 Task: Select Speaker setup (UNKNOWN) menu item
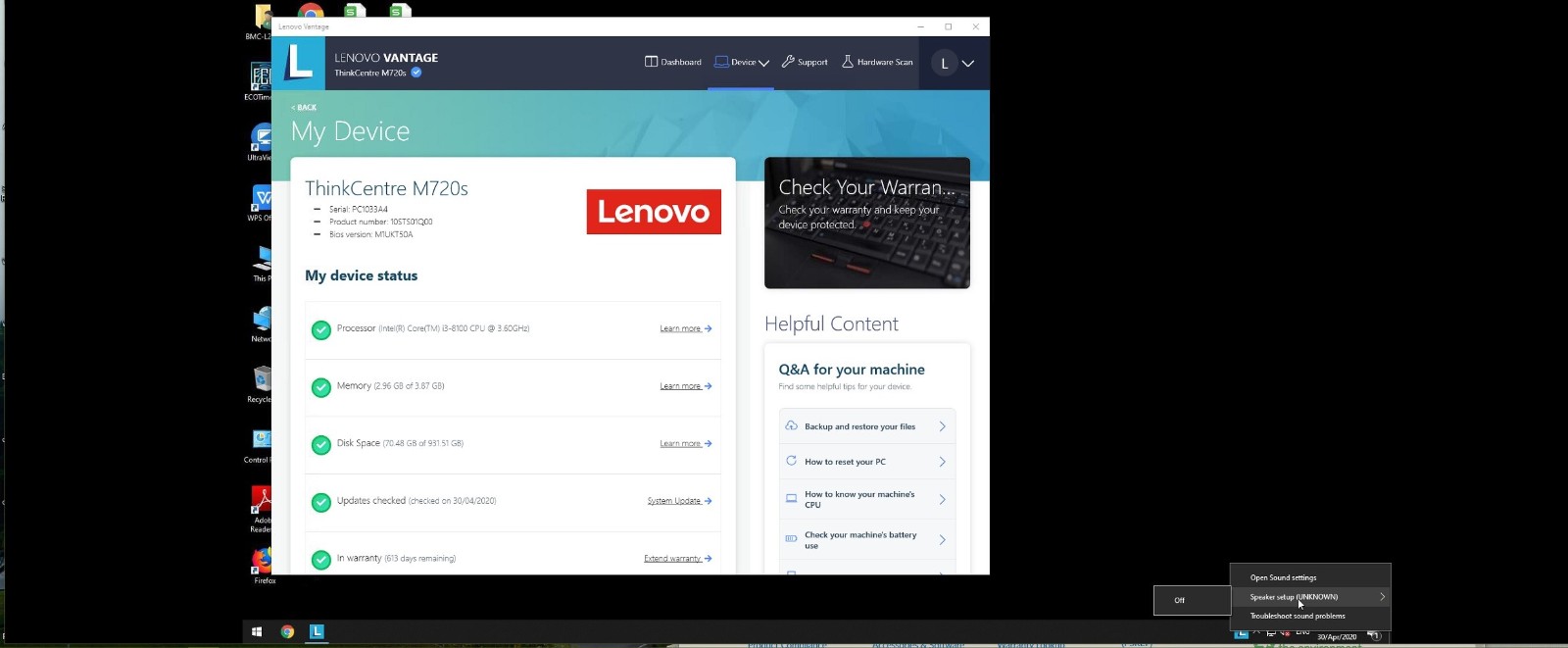(x=1310, y=596)
